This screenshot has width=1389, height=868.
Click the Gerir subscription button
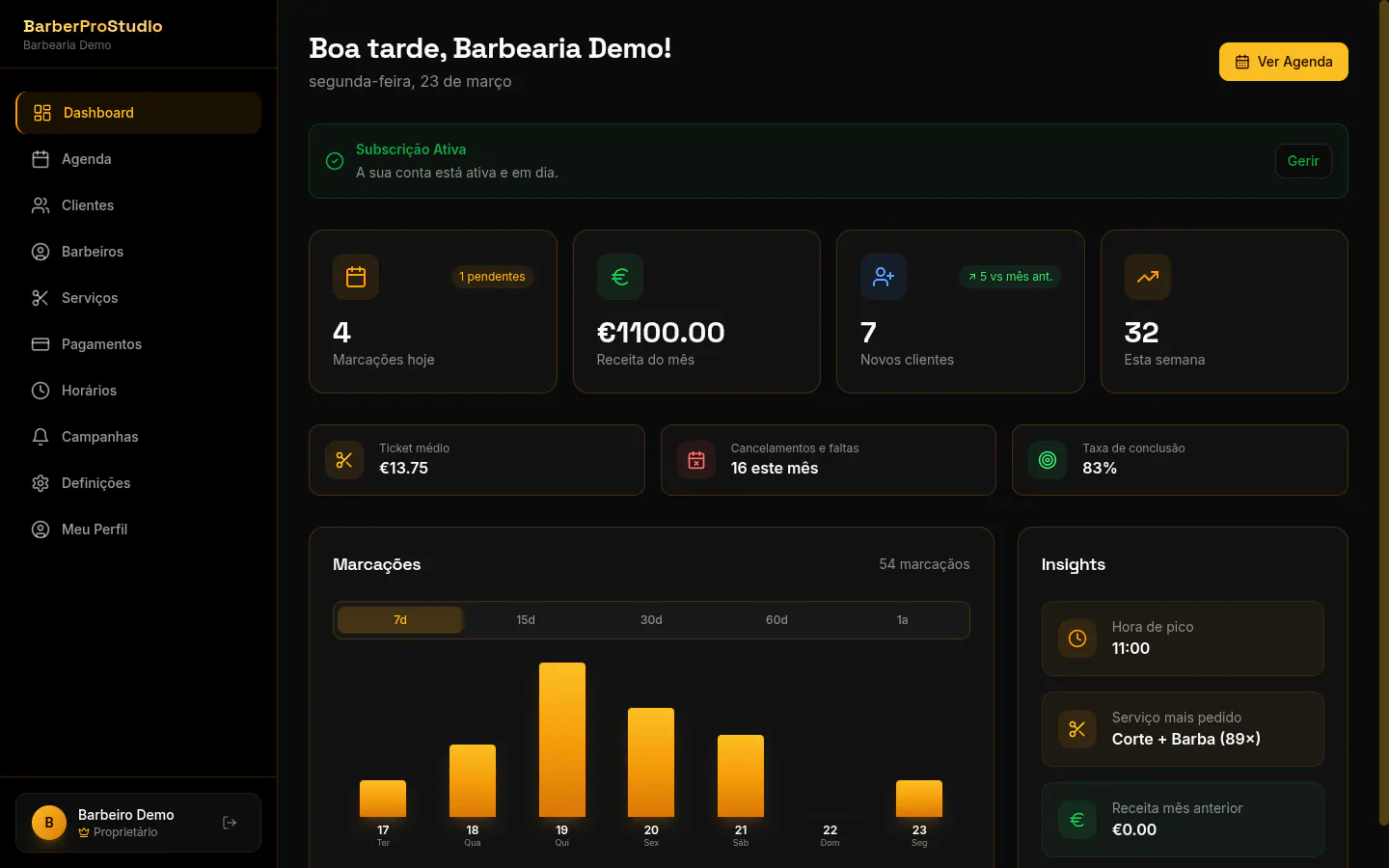pyautogui.click(x=1303, y=161)
